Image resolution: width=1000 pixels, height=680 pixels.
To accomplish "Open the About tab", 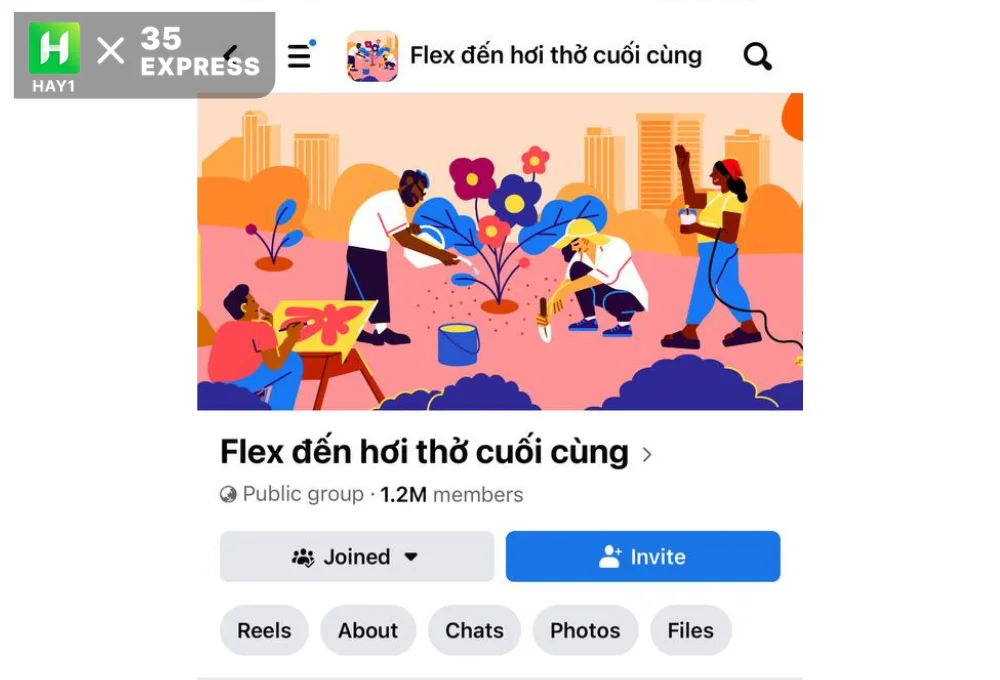I will tap(368, 630).
